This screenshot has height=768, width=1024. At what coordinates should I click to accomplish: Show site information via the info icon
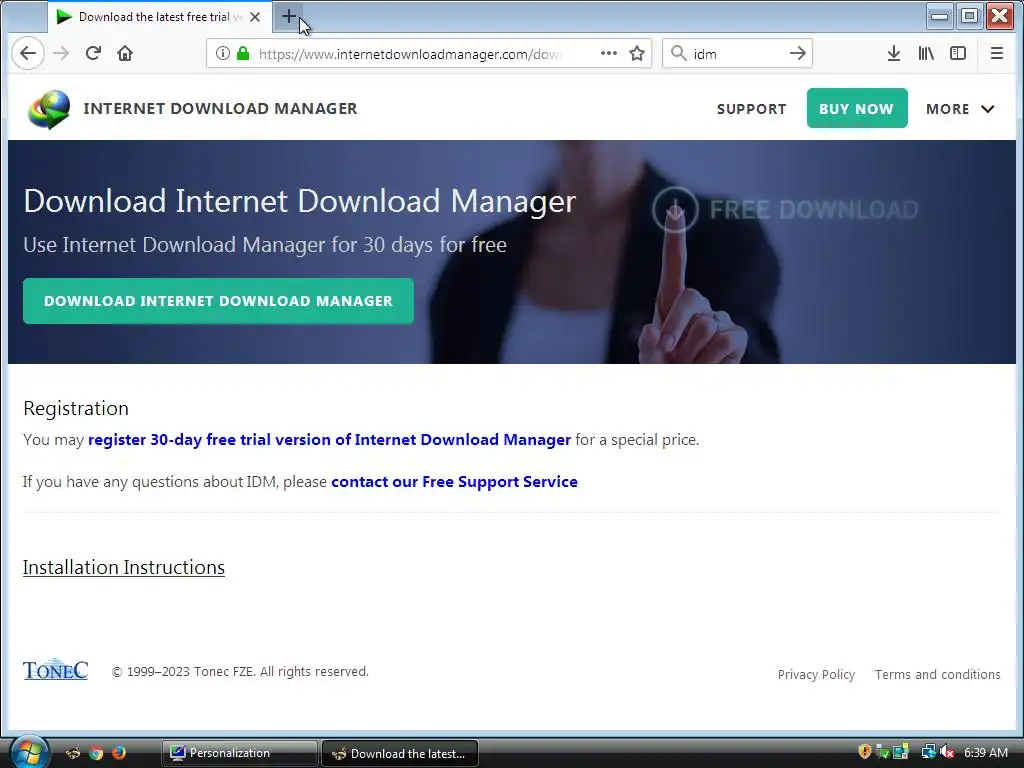click(223, 54)
